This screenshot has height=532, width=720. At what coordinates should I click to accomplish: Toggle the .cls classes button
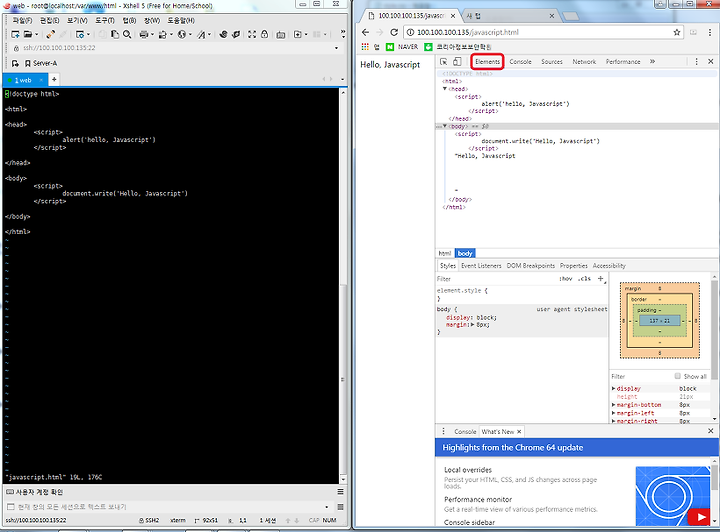click(584, 279)
